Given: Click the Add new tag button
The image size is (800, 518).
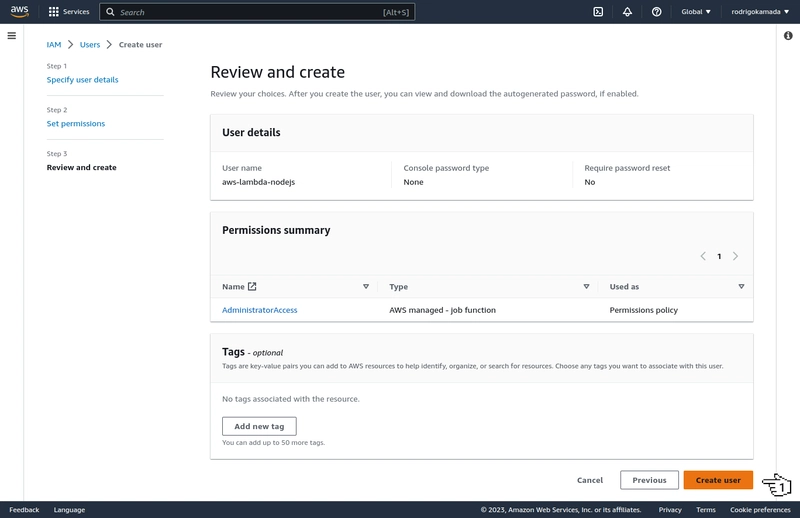Looking at the screenshot, I should click(x=259, y=426).
